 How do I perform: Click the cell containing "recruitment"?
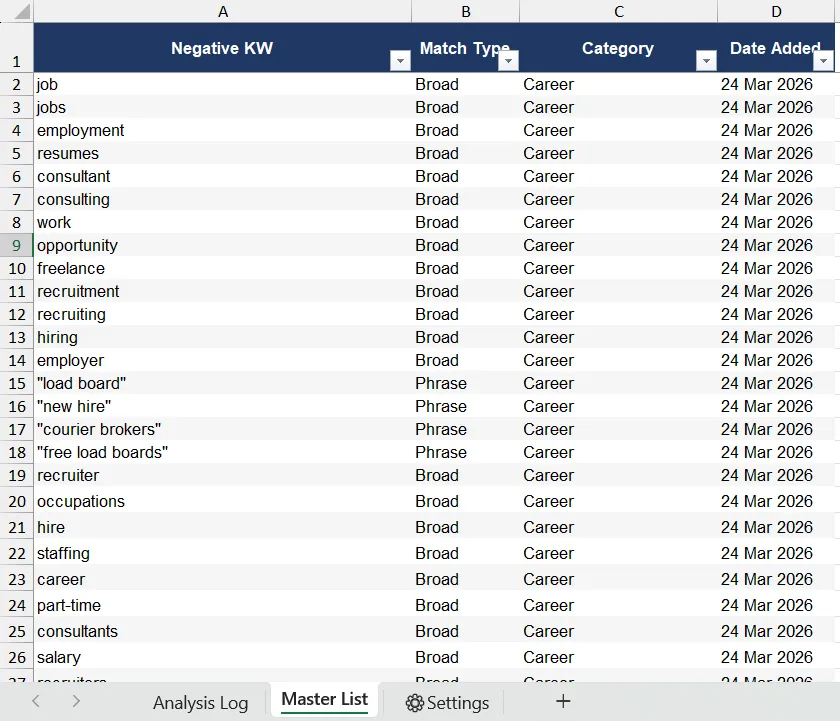pos(223,291)
